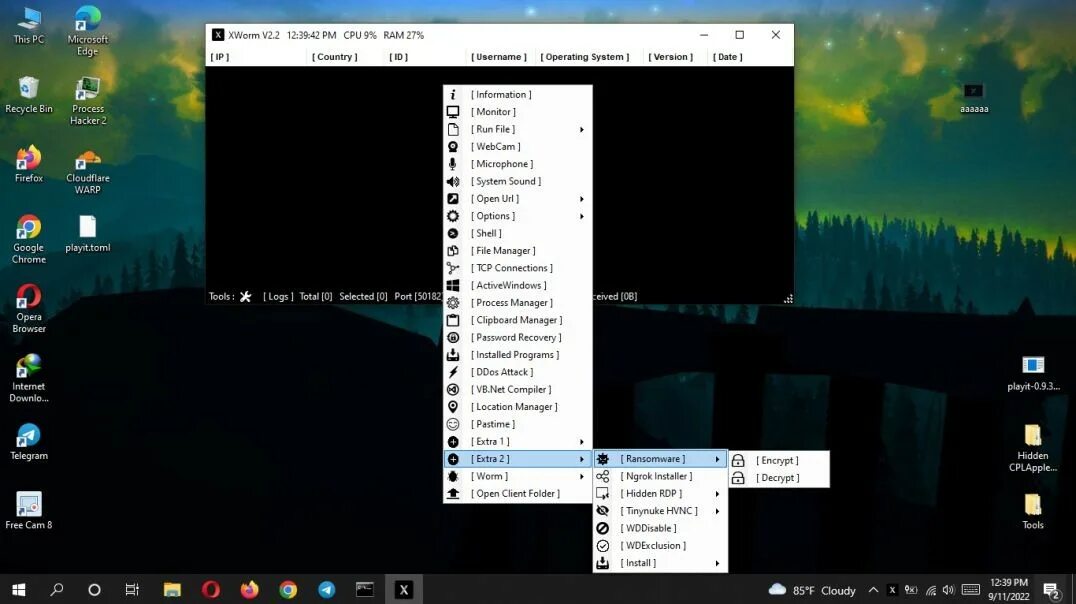Select the Monitor screen icon
The height and width of the screenshot is (604, 1076).
coord(453,112)
